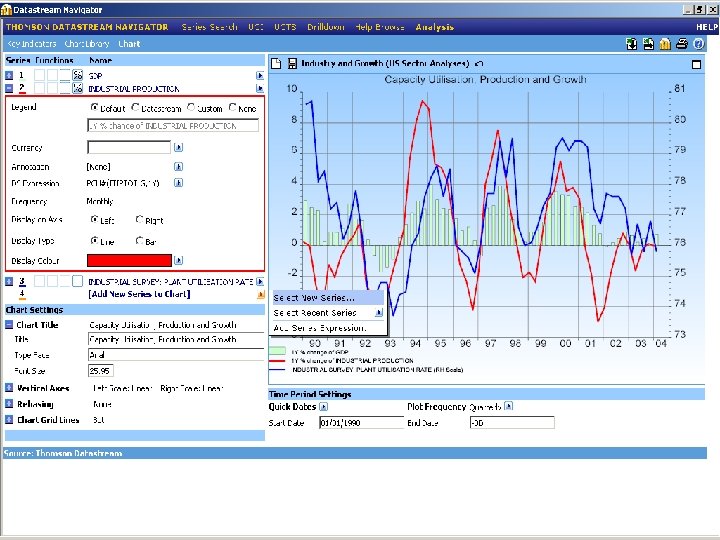Choose Select Recent Series from popup menu

[x=328, y=313]
